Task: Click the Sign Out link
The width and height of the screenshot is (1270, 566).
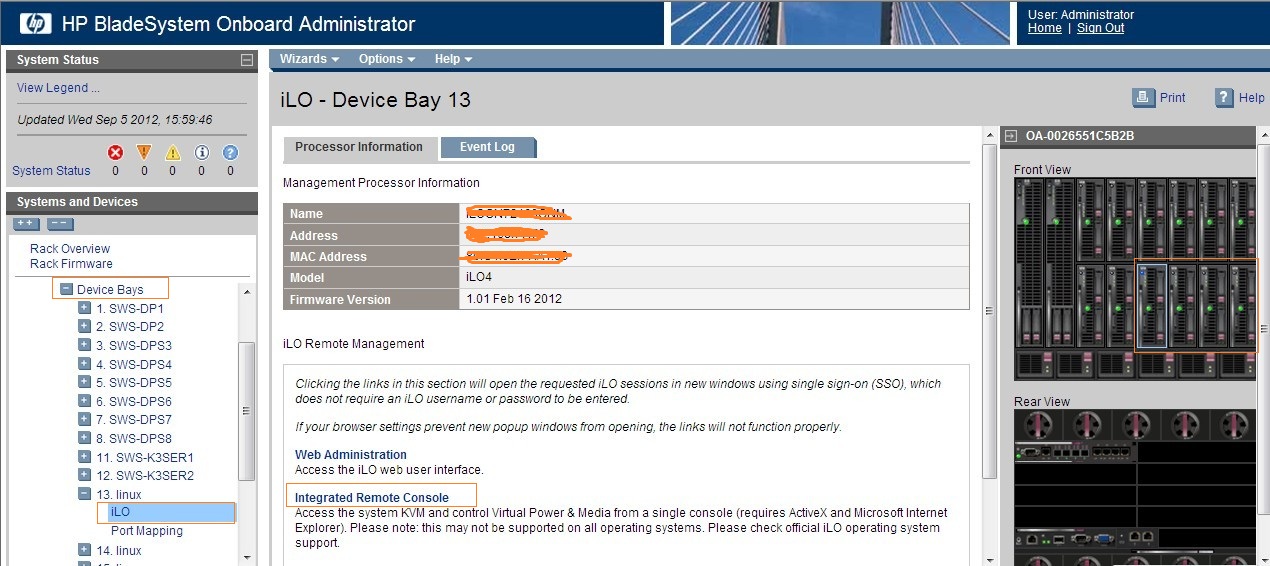Action: pos(1100,28)
